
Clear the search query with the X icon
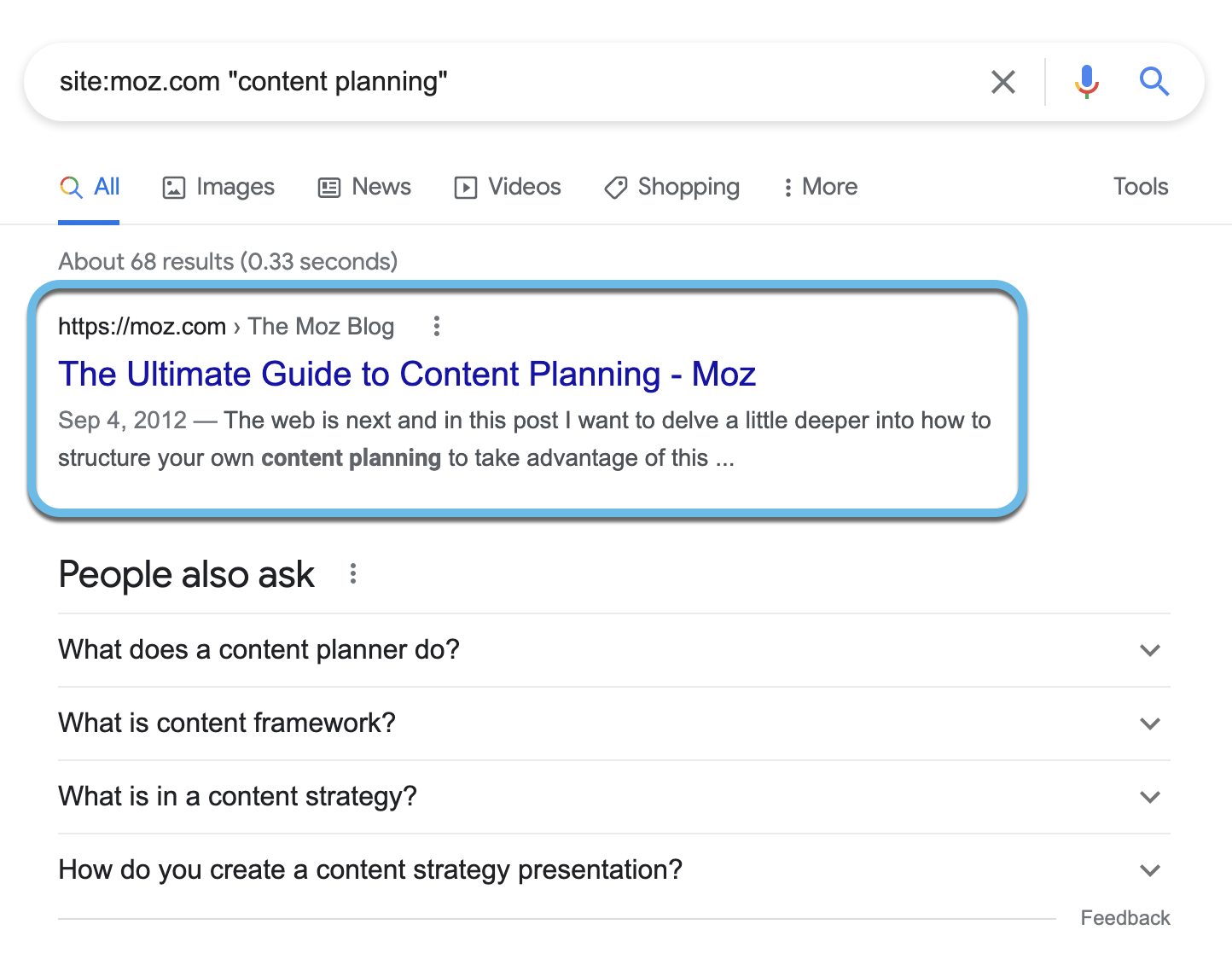pyautogui.click(x=1003, y=82)
